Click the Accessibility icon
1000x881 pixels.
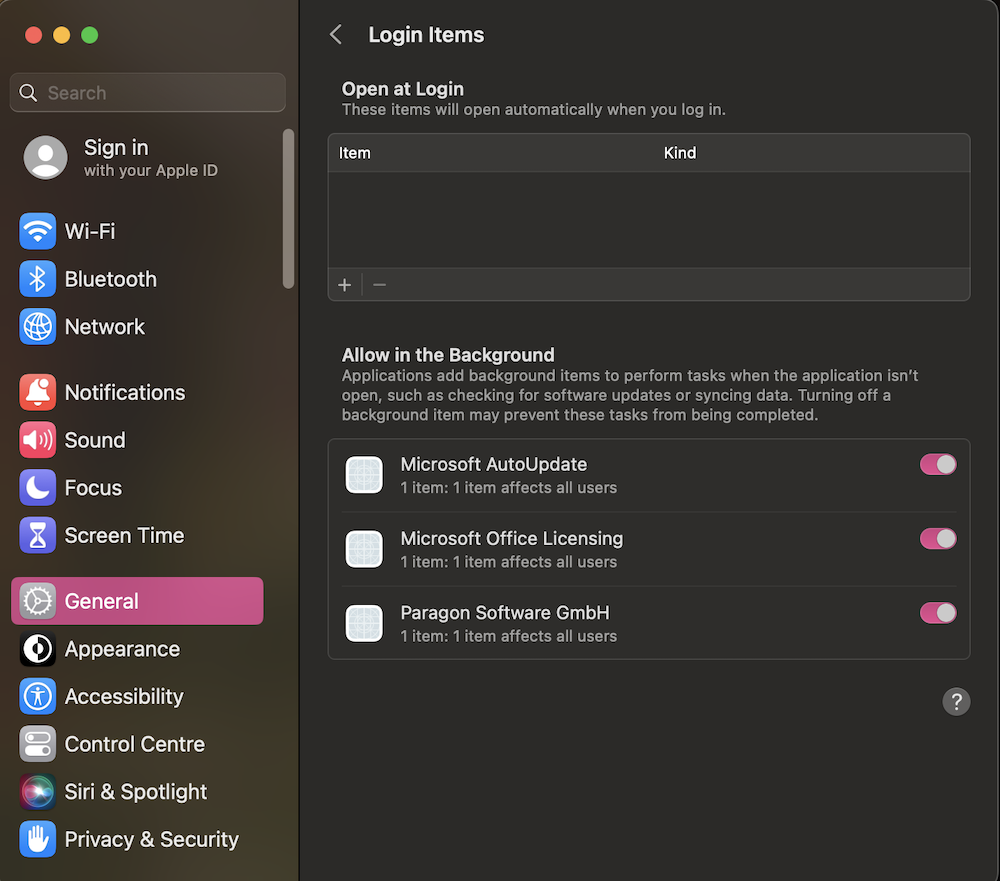(x=38, y=696)
